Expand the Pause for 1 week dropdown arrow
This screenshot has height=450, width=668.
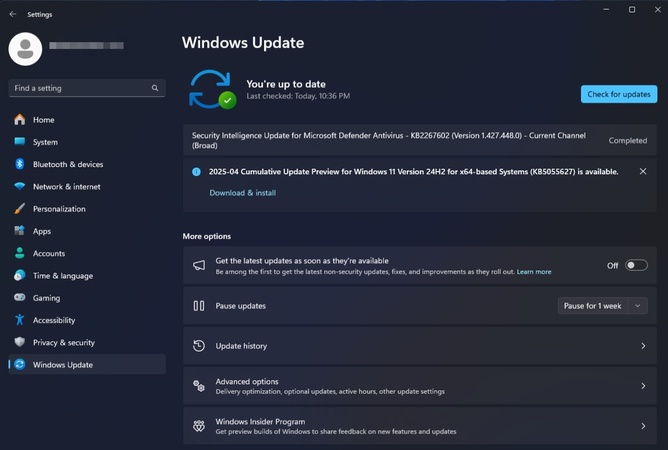[x=638, y=306]
